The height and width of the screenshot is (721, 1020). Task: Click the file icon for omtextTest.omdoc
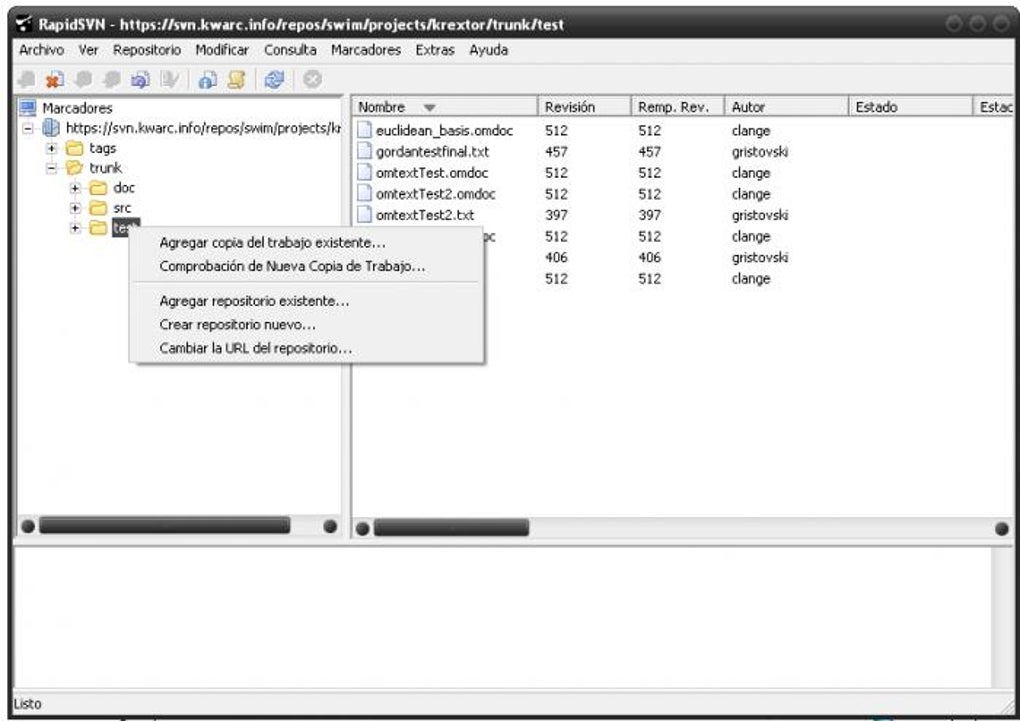364,172
